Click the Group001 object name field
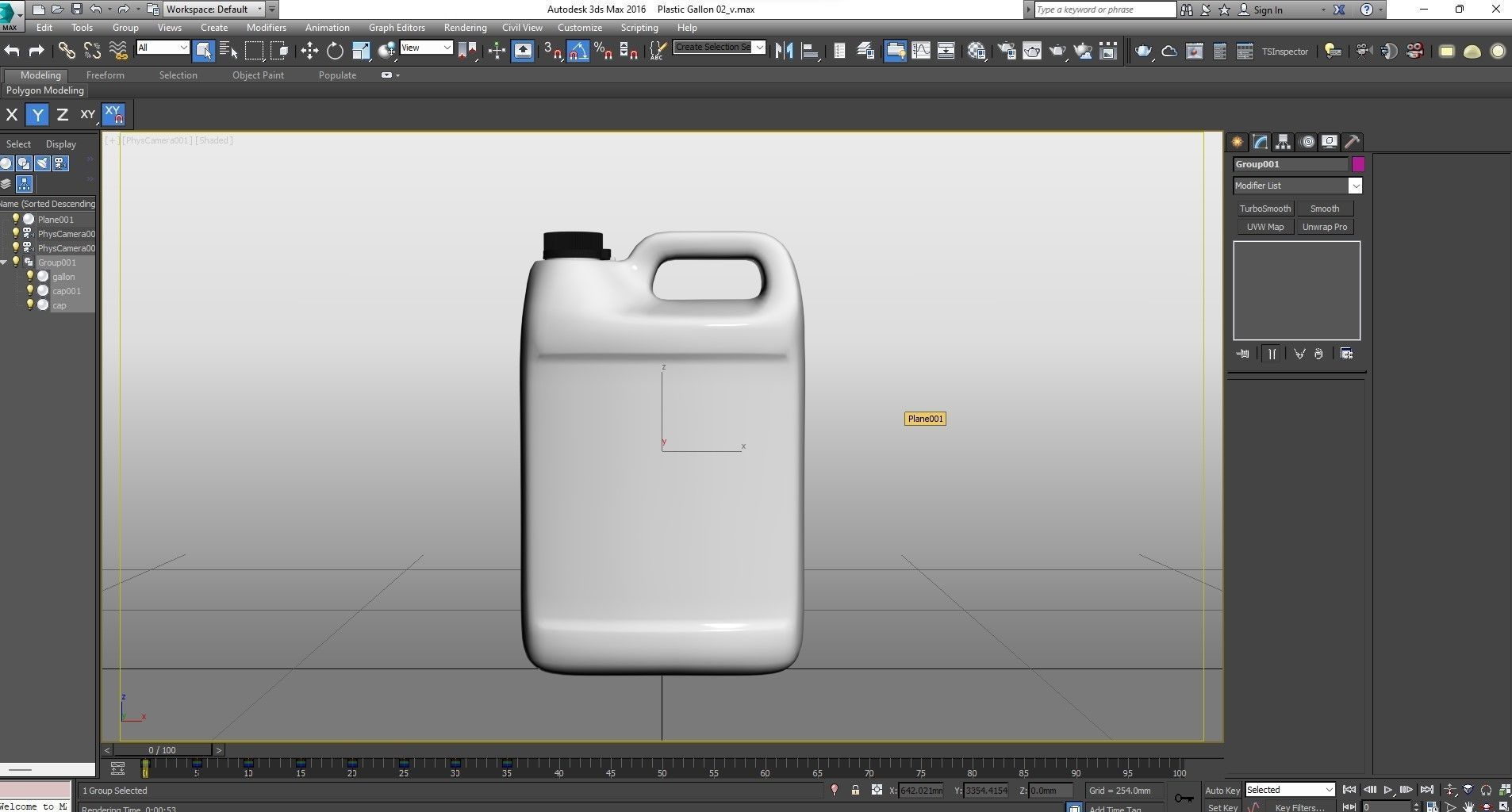The width and height of the screenshot is (1512, 812). [x=1291, y=164]
